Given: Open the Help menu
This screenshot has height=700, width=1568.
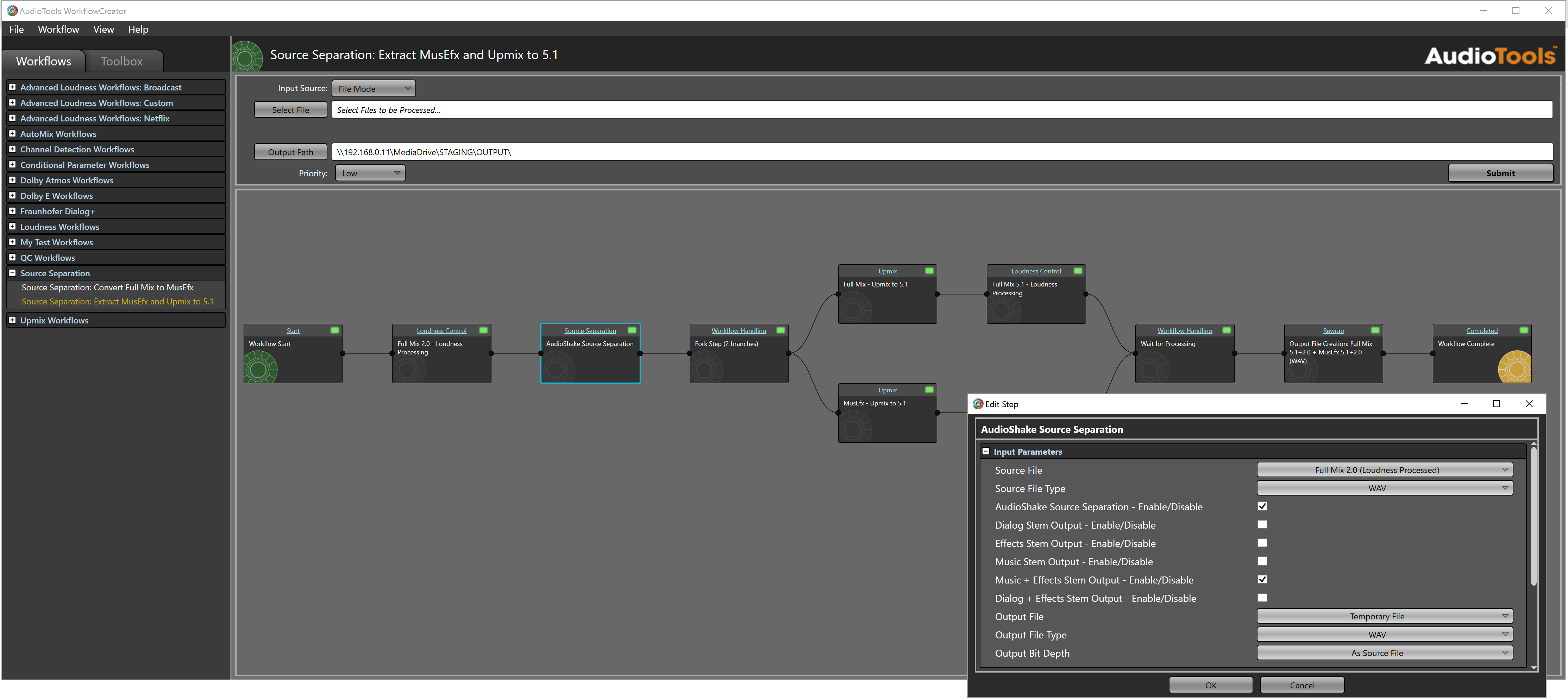Looking at the screenshot, I should [x=138, y=29].
